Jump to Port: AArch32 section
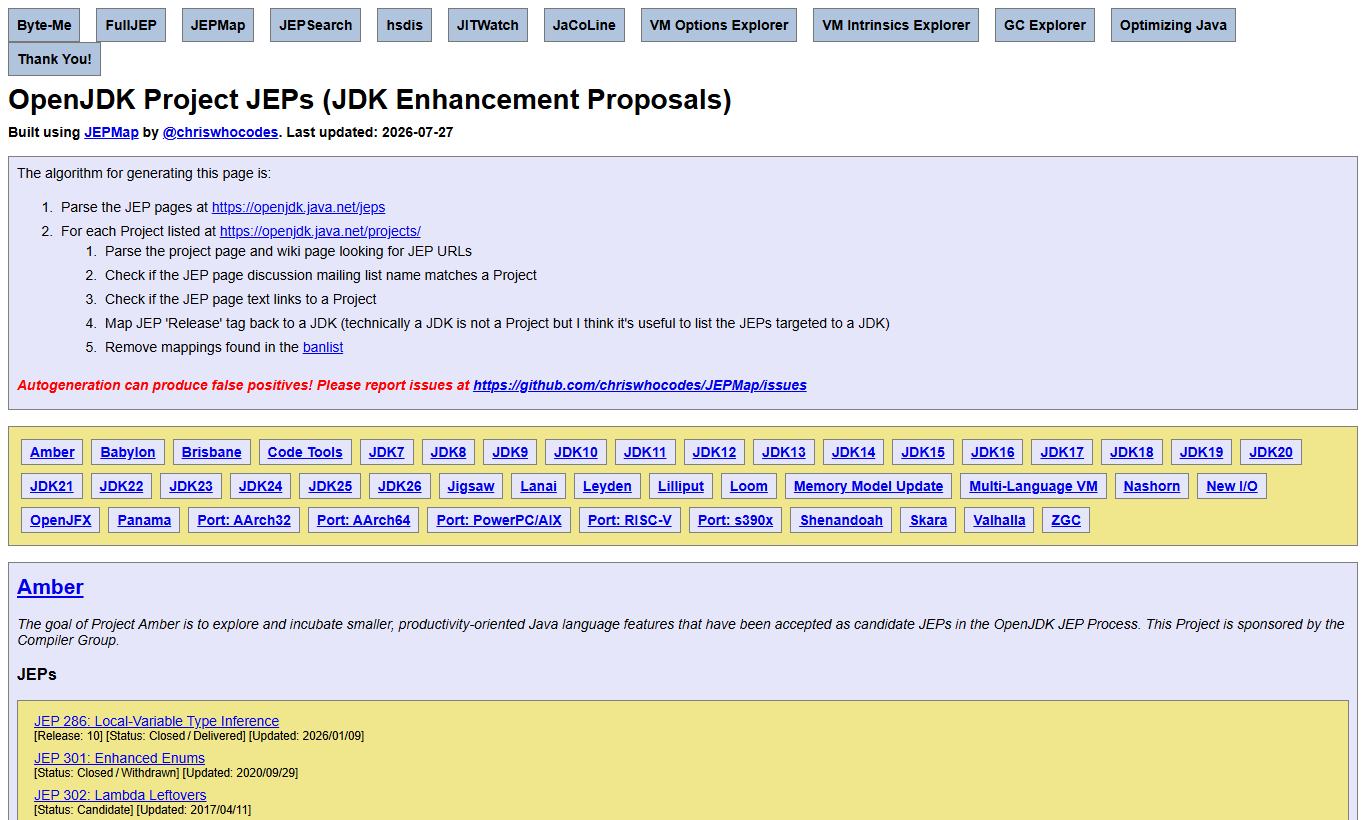 [x=244, y=520]
